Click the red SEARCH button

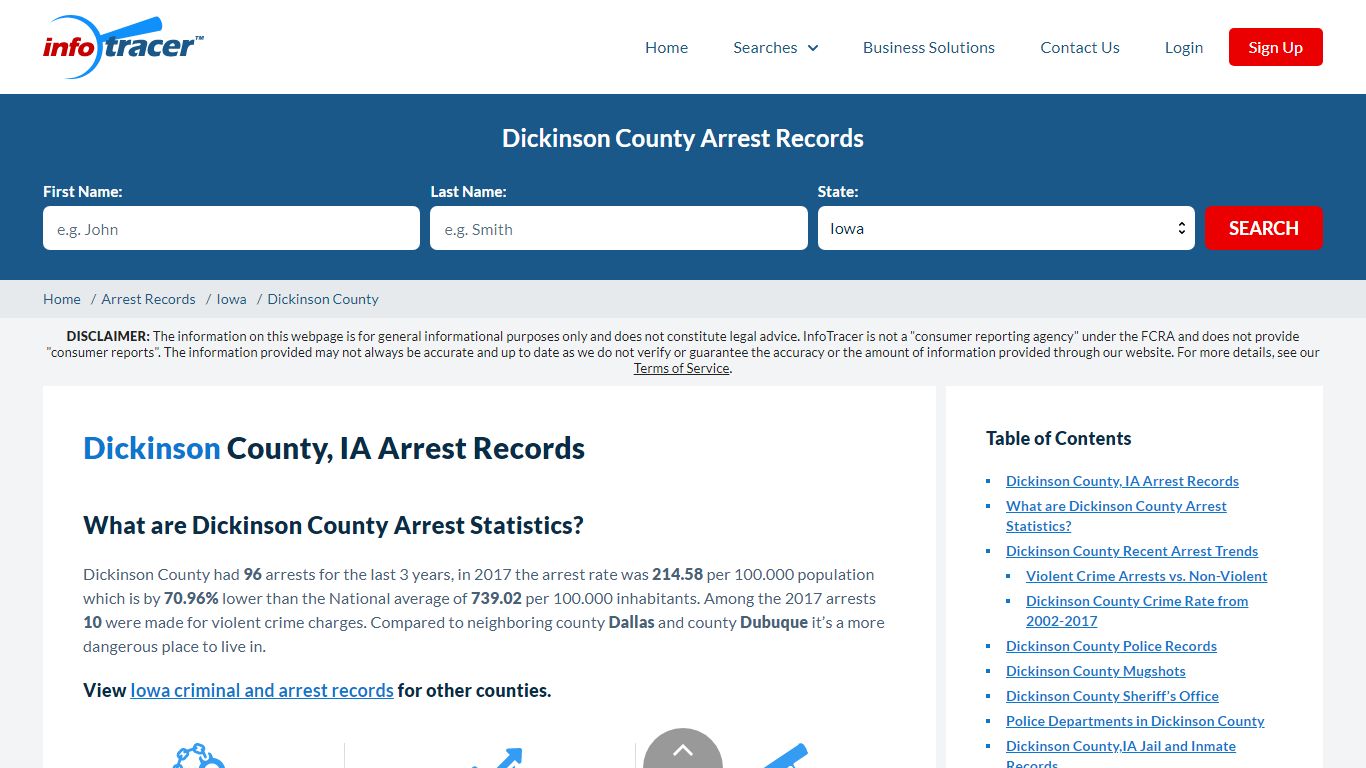(x=1264, y=228)
